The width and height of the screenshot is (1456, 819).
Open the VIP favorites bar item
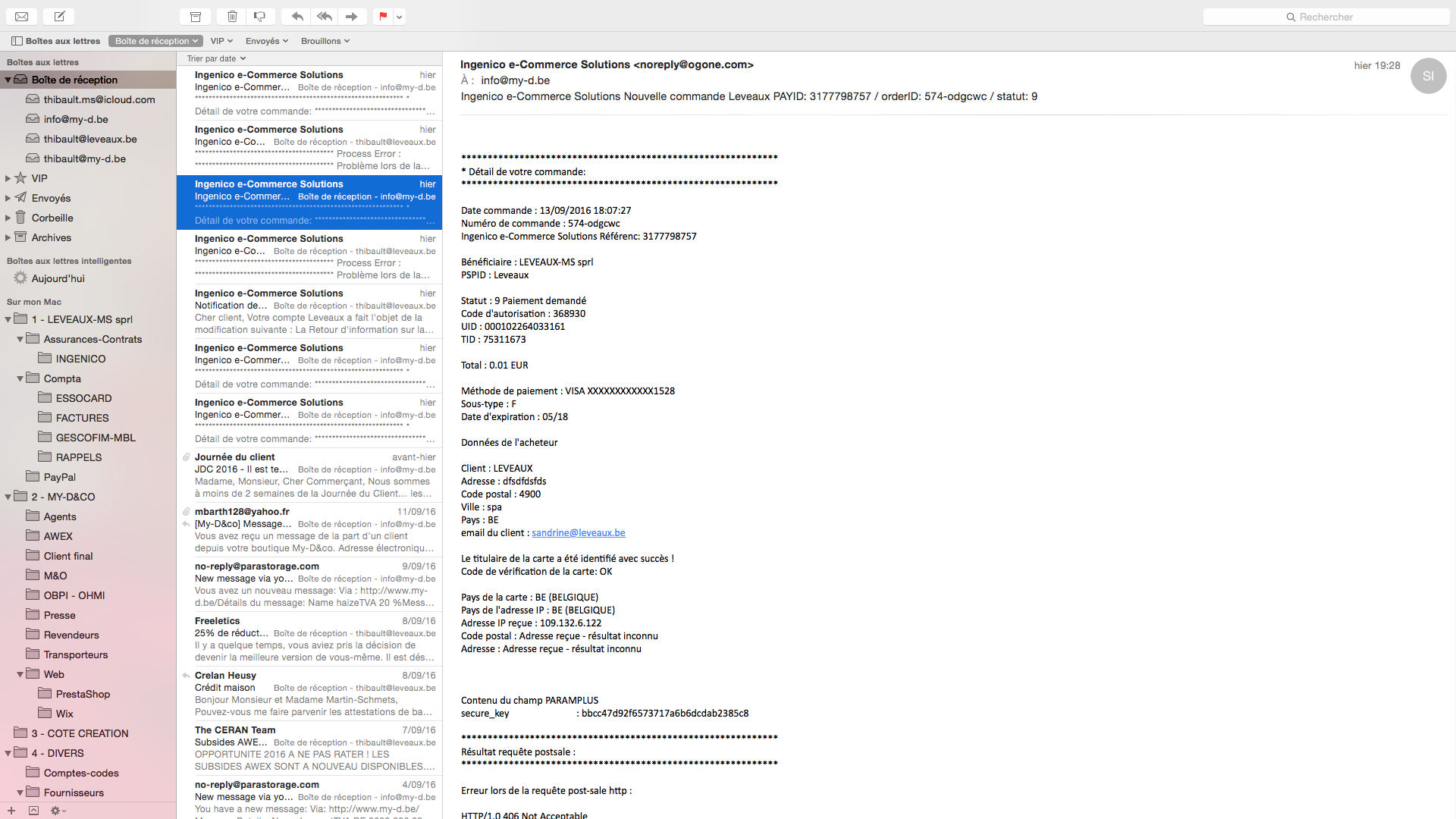point(221,41)
